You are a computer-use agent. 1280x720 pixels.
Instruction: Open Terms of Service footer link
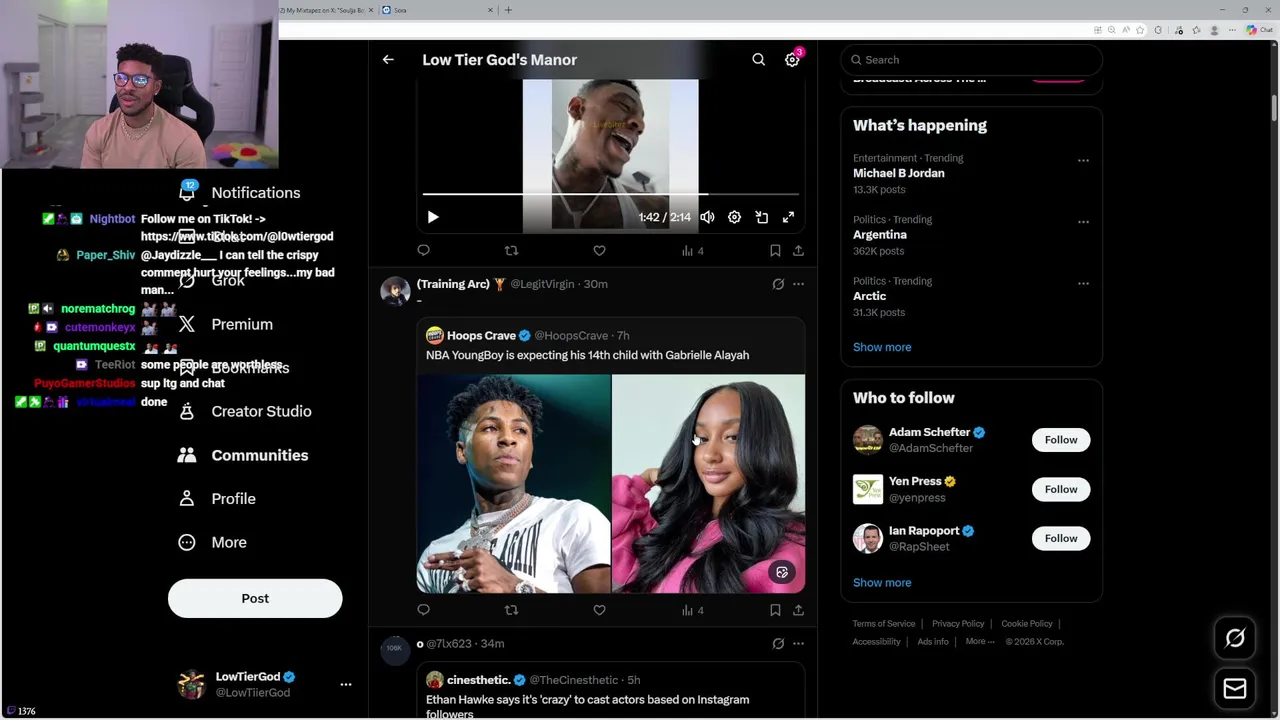(x=884, y=624)
